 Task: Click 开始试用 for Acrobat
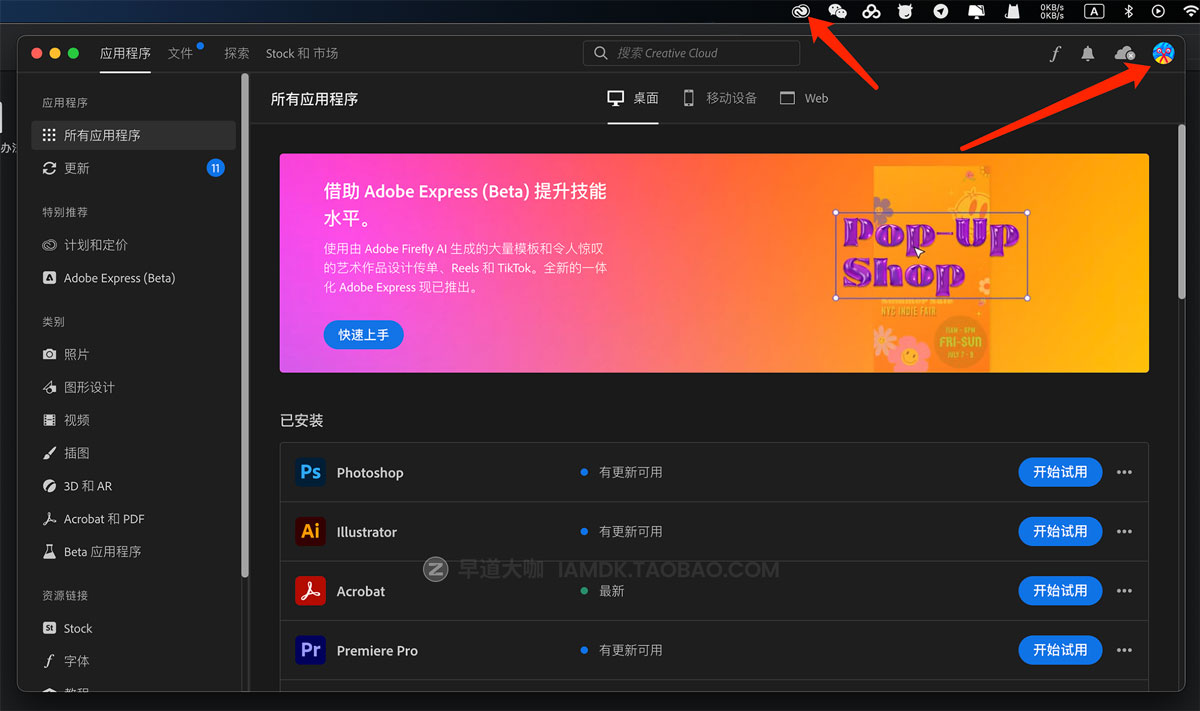tap(1060, 590)
